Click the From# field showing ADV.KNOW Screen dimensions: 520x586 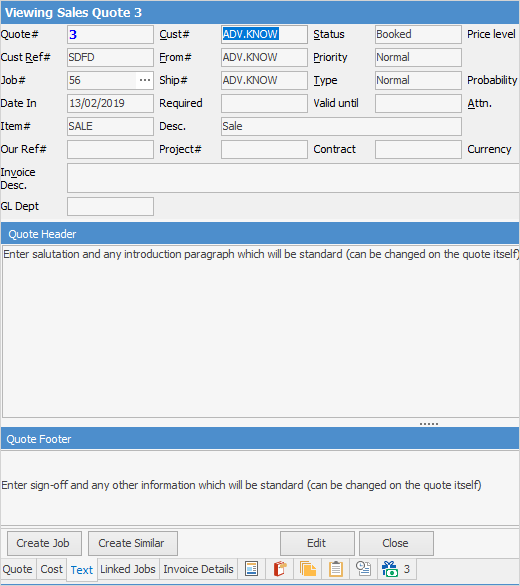coord(264,58)
